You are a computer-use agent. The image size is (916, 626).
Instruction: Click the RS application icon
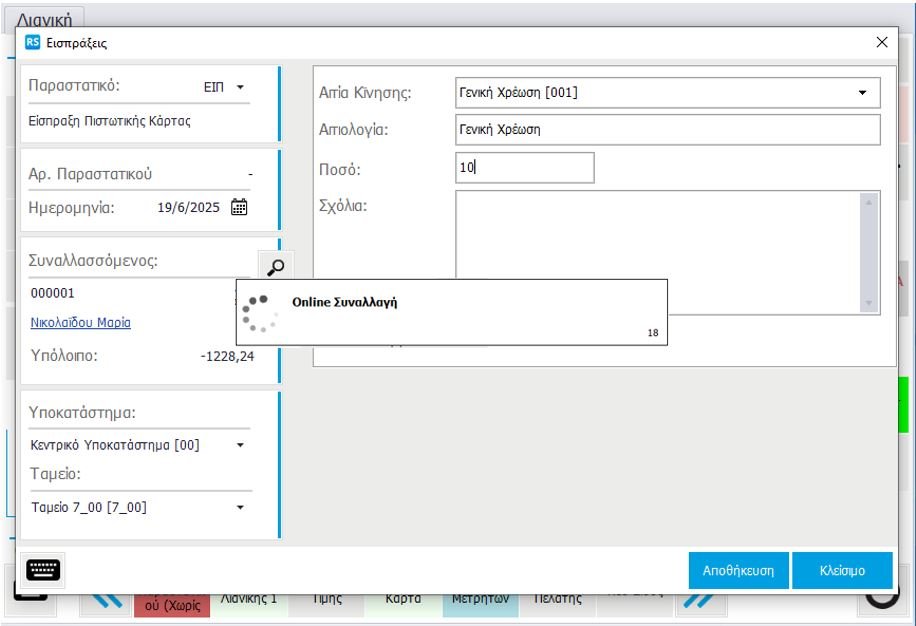click(x=33, y=43)
